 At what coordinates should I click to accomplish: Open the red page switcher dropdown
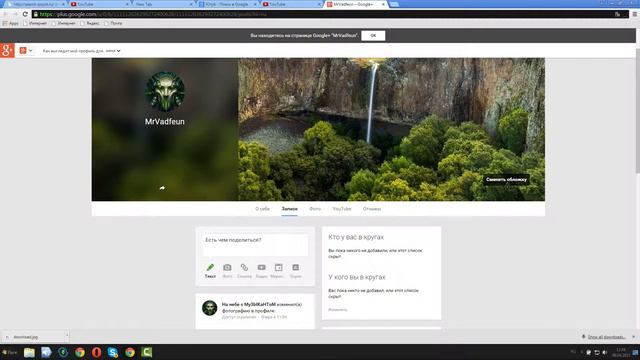coord(26,51)
